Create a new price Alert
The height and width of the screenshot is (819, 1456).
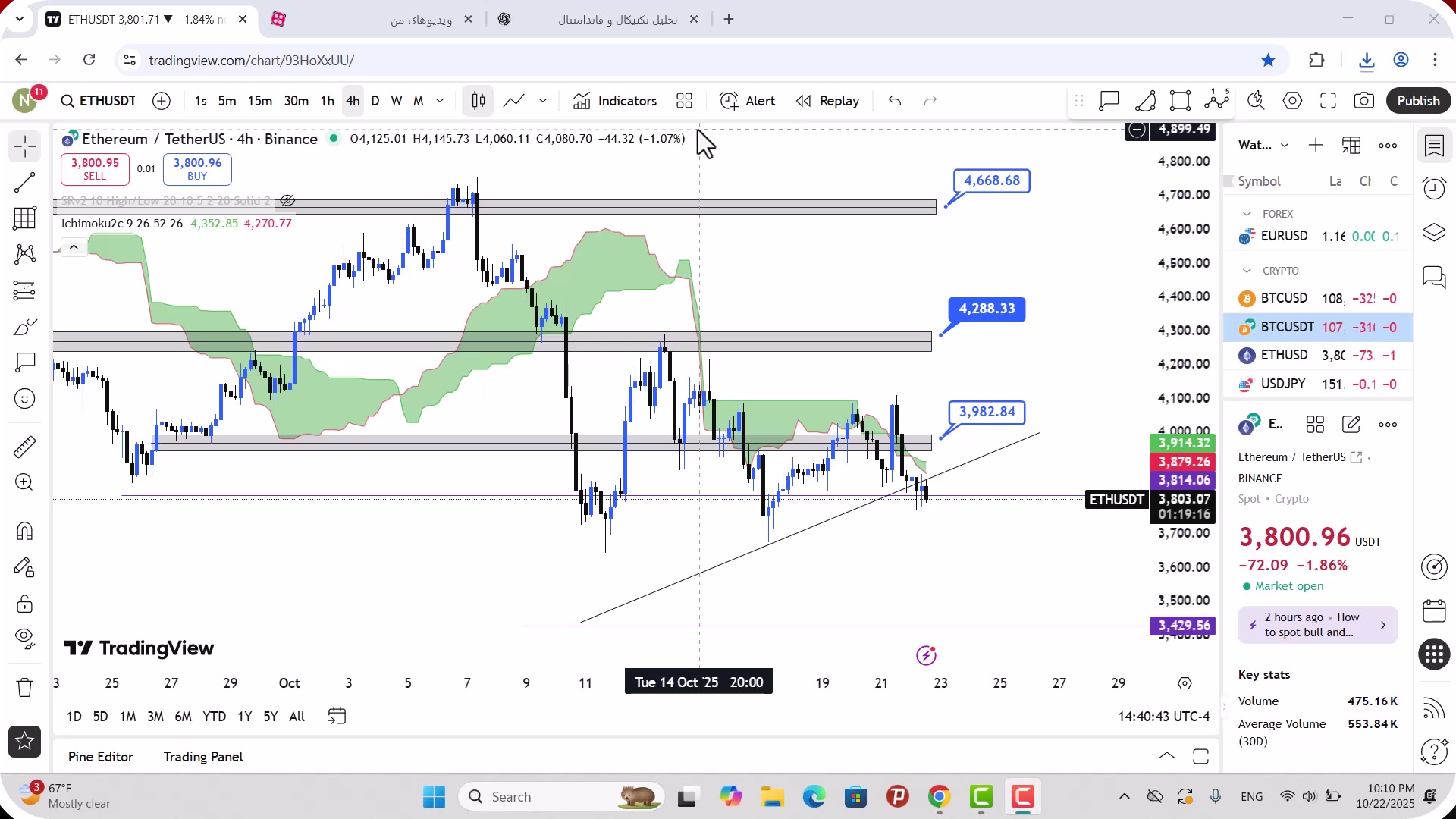point(748,101)
